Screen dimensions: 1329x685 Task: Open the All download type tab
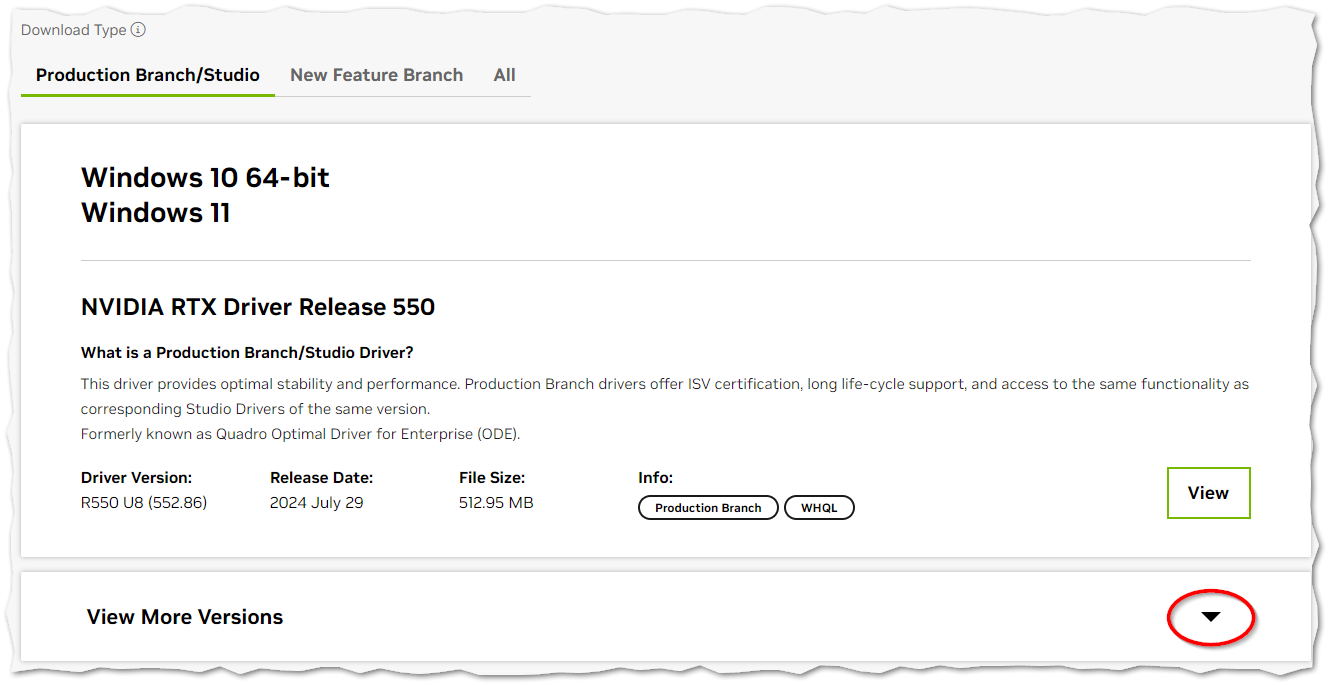point(504,75)
